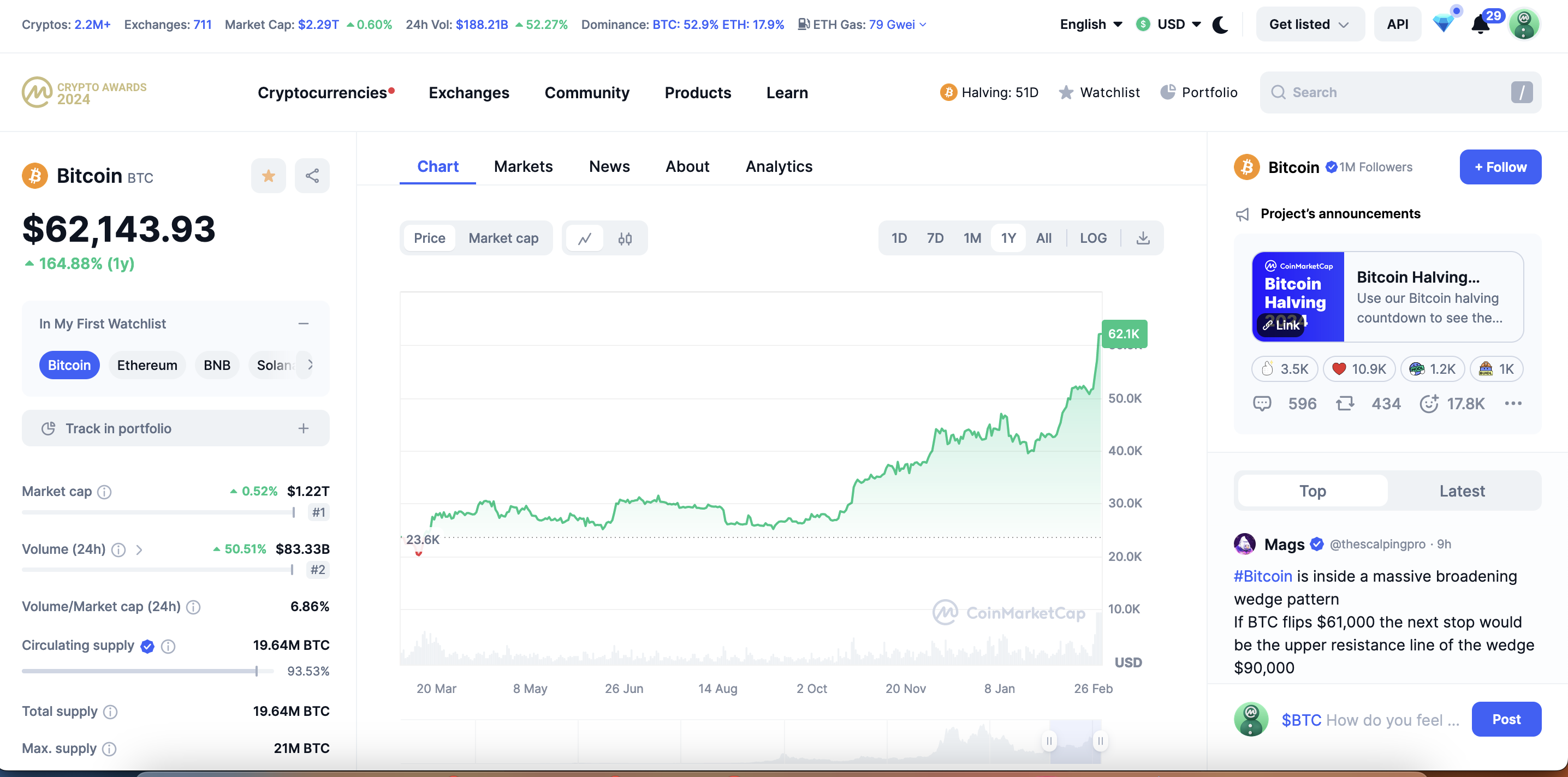Click the thumbs-up 3.5K reaction
1568x777 pixels.
[x=1284, y=369]
